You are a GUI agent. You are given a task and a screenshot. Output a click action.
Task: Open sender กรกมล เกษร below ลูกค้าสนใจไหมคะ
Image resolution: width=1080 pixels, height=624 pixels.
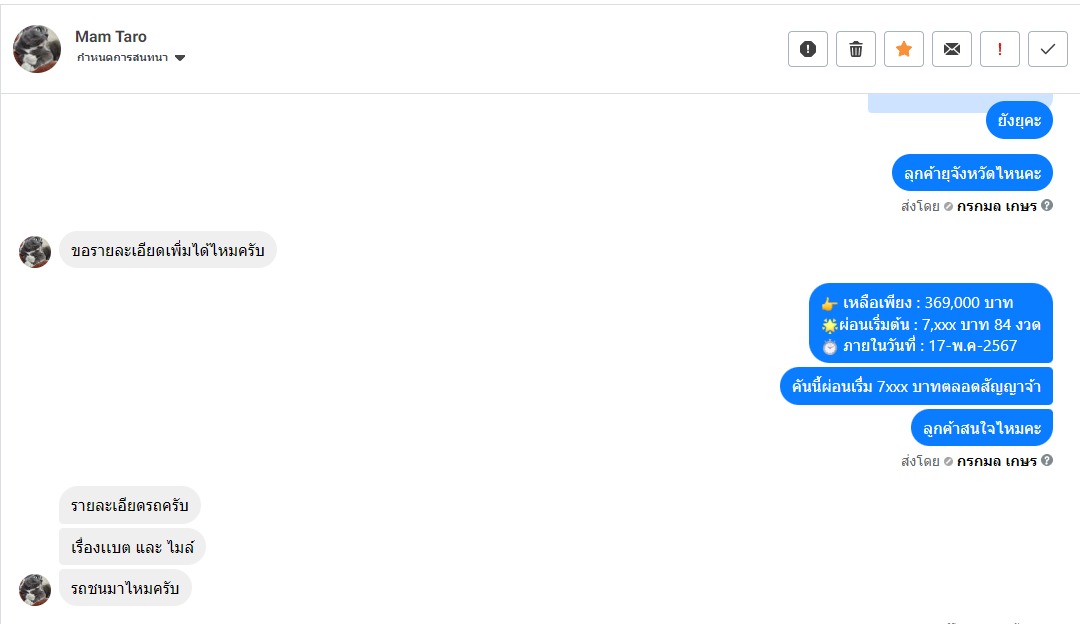(x=996, y=461)
